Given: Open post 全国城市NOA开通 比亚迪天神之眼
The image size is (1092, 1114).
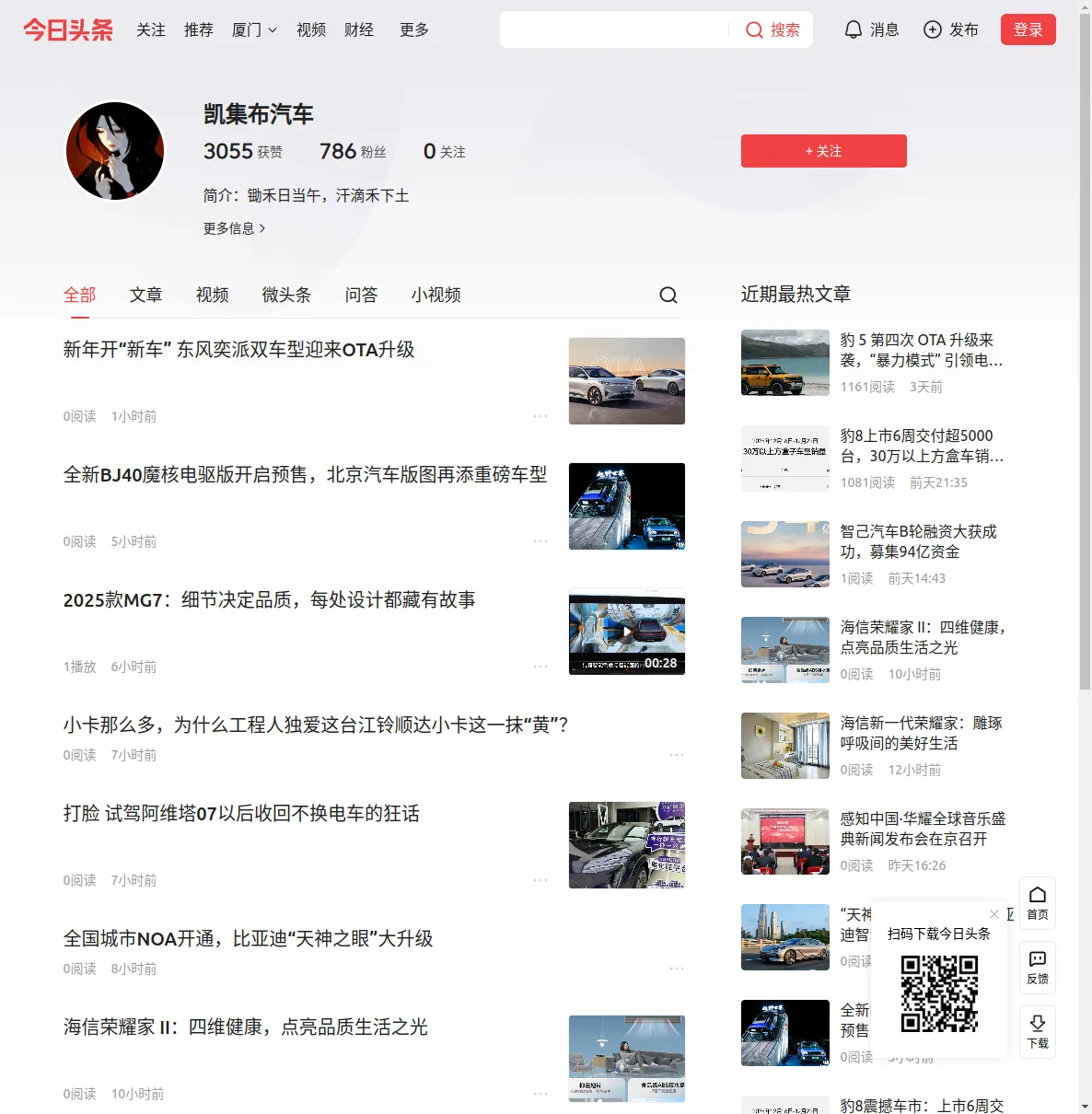Looking at the screenshot, I should click(249, 939).
